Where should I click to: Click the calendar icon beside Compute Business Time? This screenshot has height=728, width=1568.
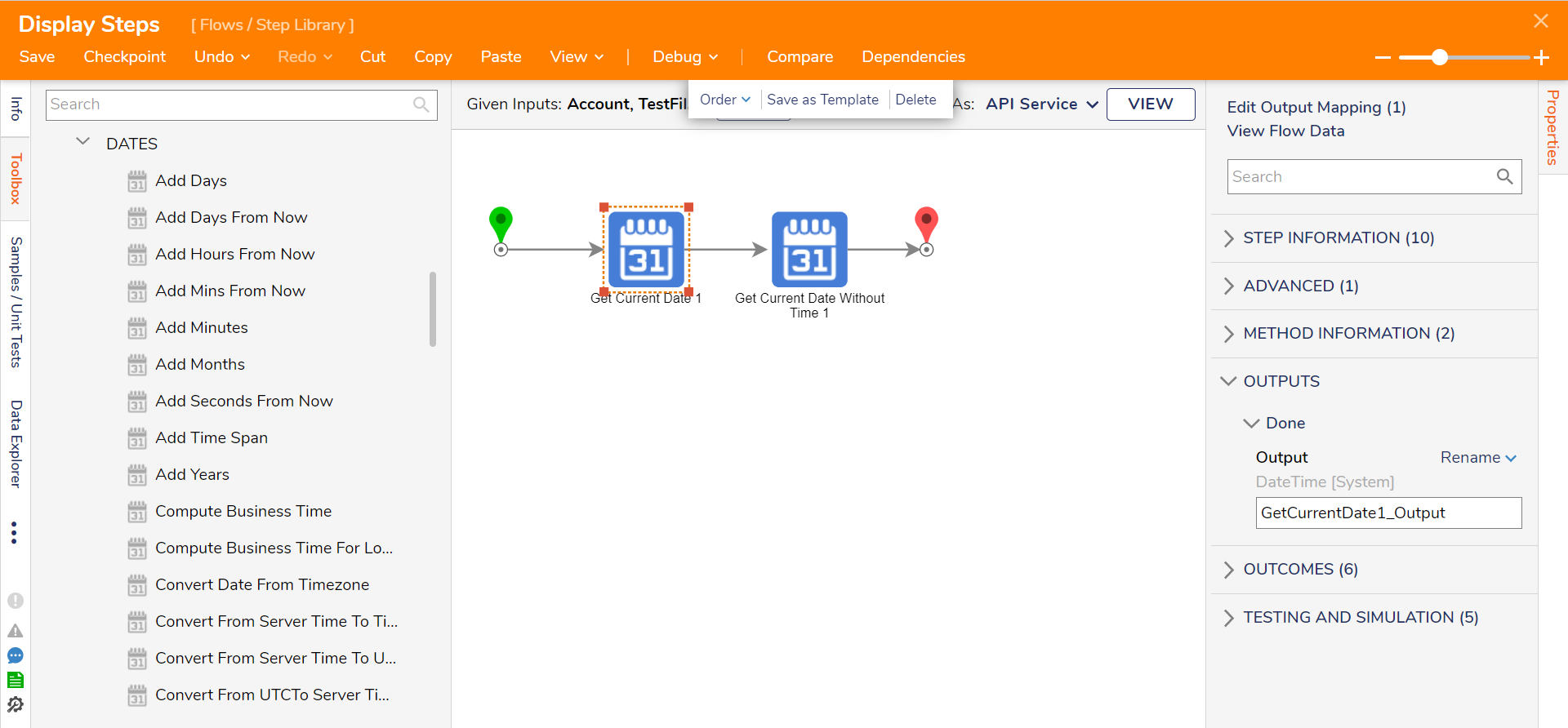(x=137, y=512)
